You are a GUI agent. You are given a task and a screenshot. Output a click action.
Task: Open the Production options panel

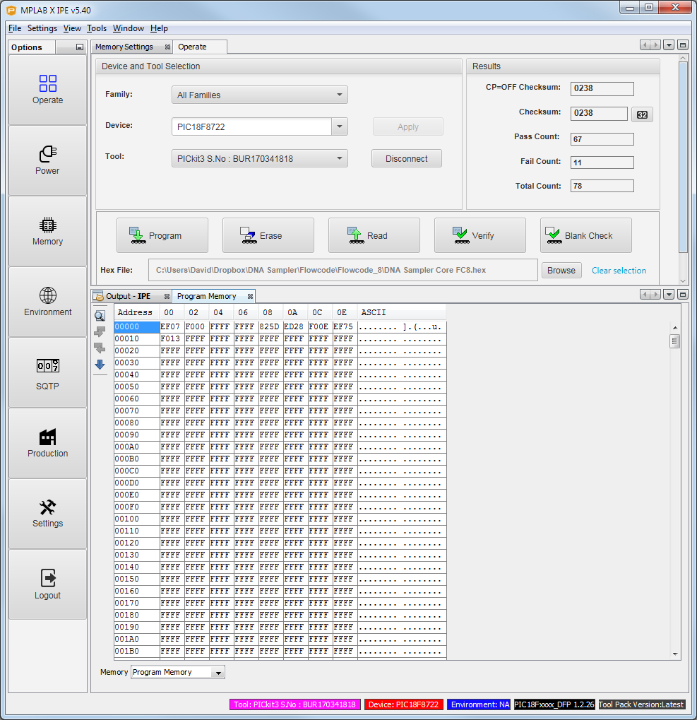(47, 443)
